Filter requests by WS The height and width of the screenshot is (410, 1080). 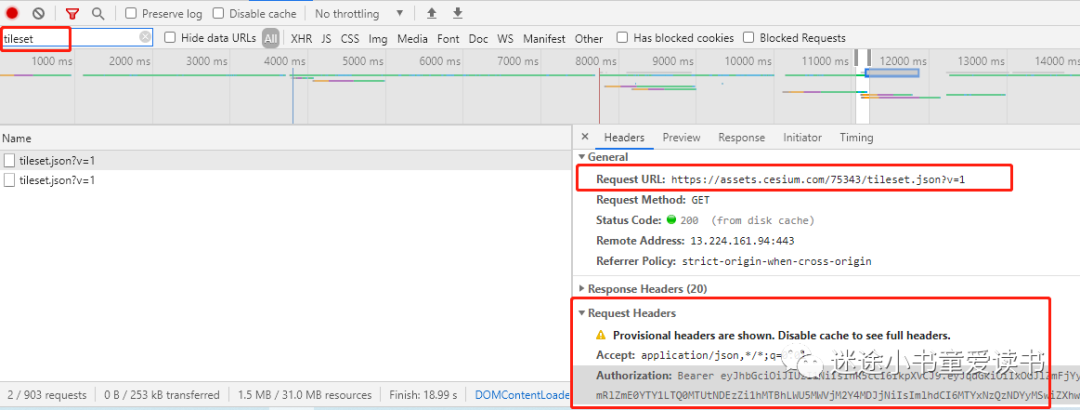click(506, 39)
